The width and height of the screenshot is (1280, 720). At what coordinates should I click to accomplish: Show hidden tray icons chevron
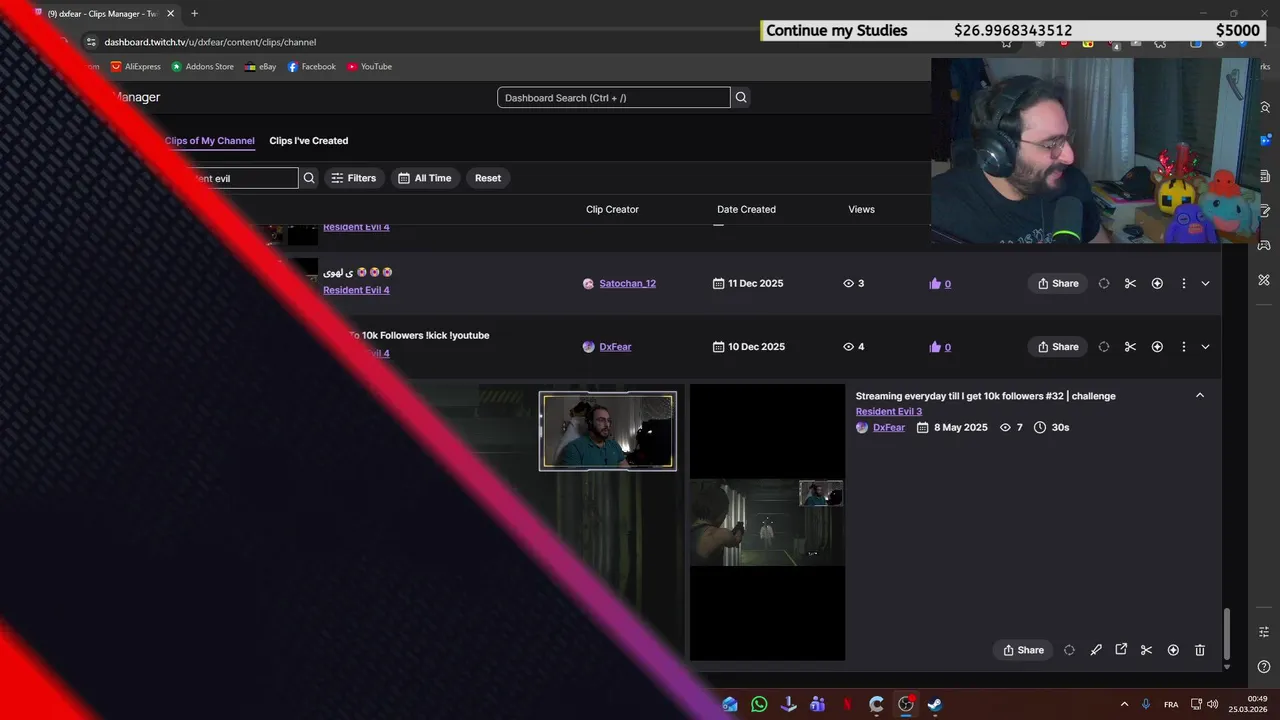[1124, 704]
